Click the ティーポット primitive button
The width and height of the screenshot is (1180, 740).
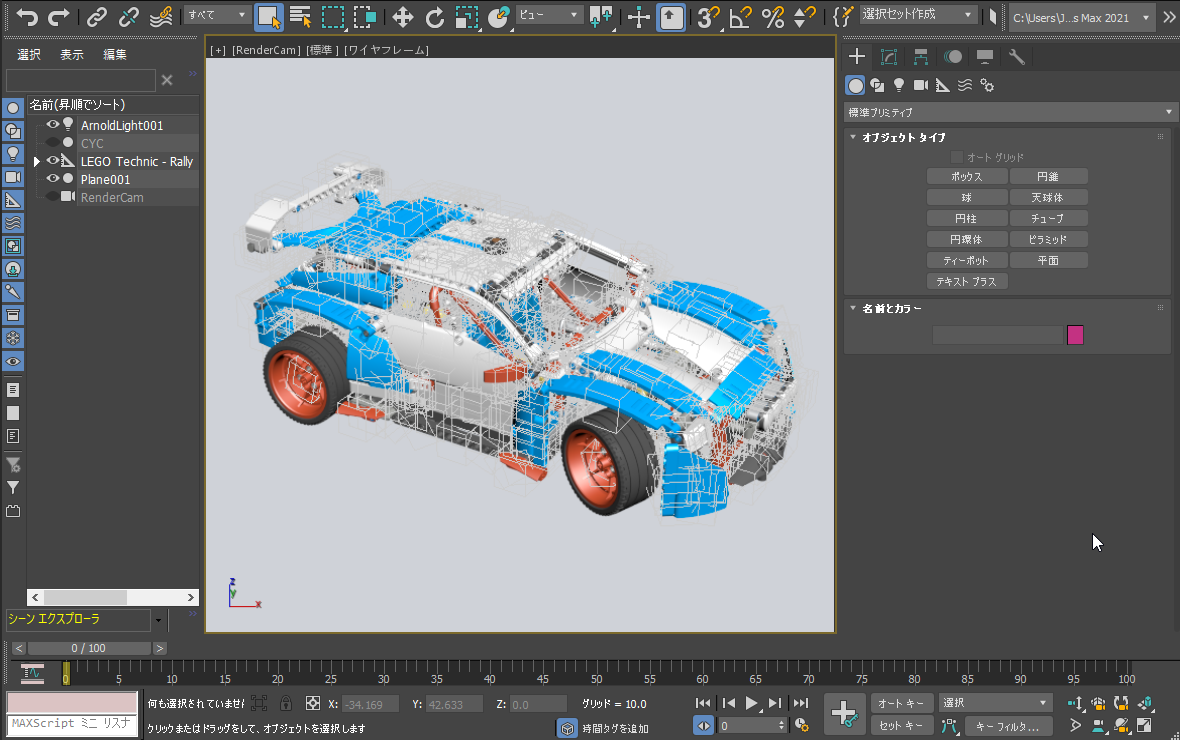(x=967, y=261)
